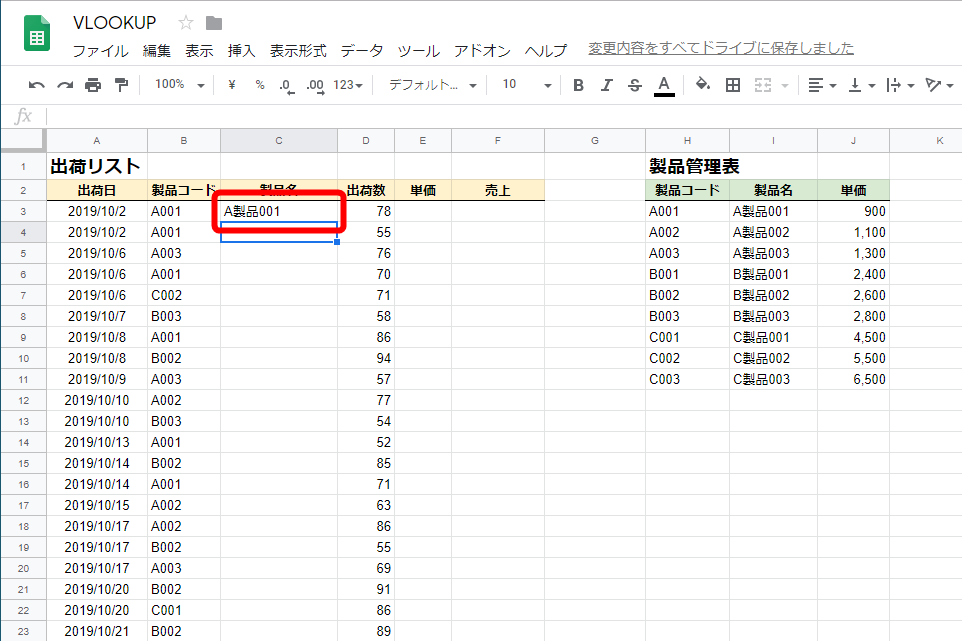Star the VLOOKUP document
The width and height of the screenshot is (962, 641).
pos(186,23)
